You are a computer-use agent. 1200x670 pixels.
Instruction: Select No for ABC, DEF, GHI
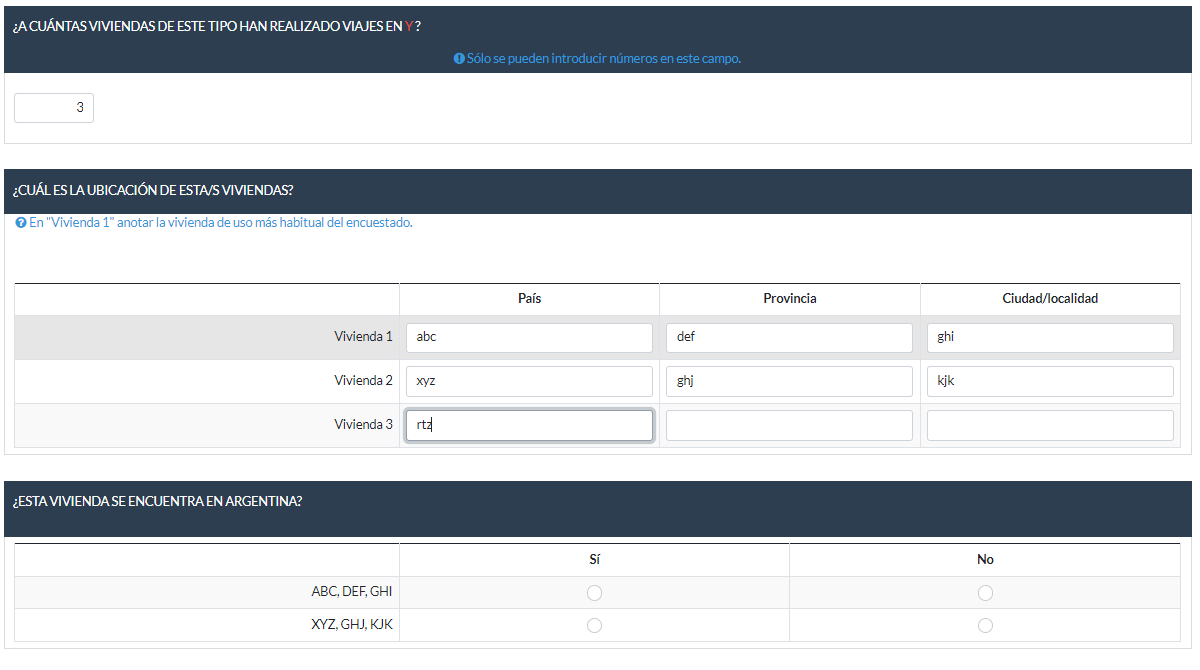[x=985, y=593]
